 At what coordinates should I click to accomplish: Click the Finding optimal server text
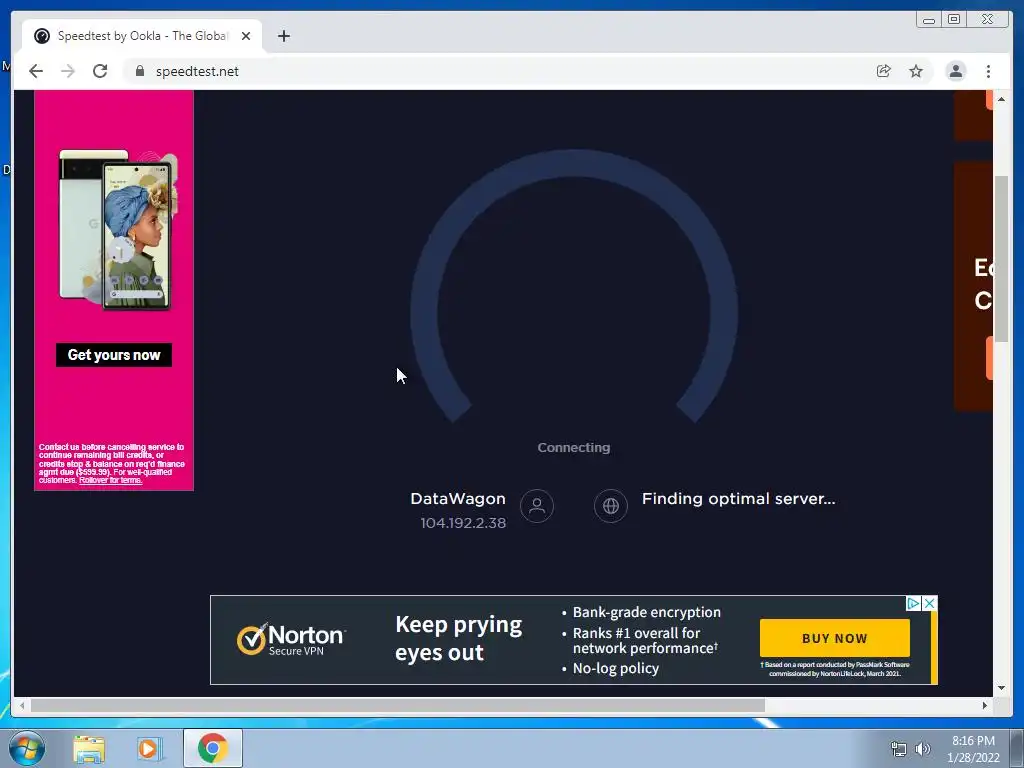click(739, 499)
